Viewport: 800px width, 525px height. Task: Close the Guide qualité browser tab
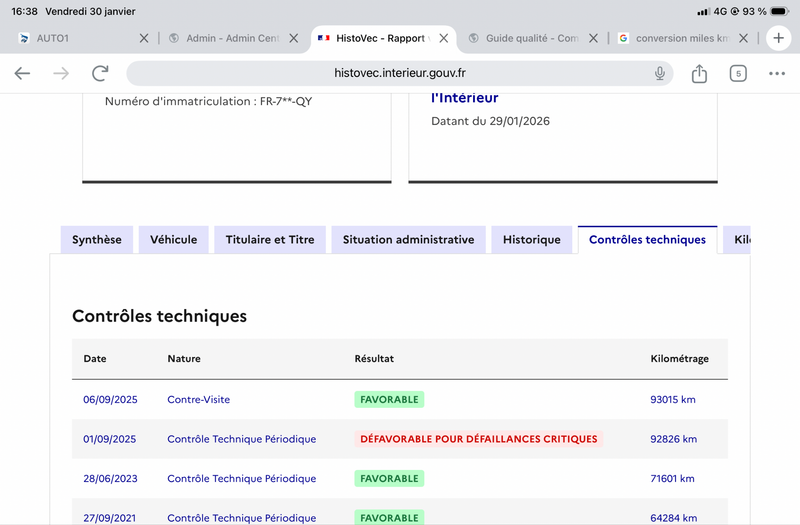[x=593, y=38]
